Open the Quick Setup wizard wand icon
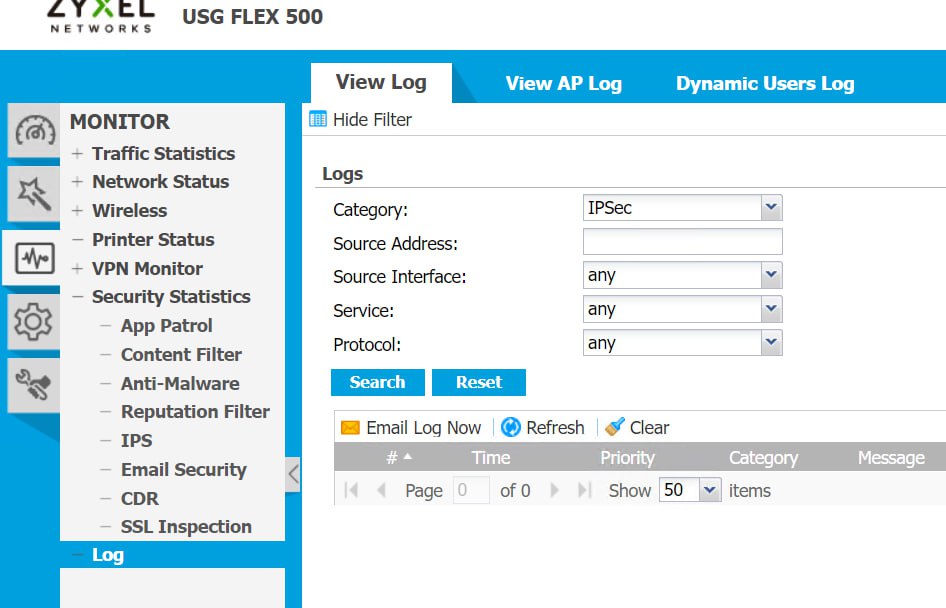The height and width of the screenshot is (608, 946). 34,195
